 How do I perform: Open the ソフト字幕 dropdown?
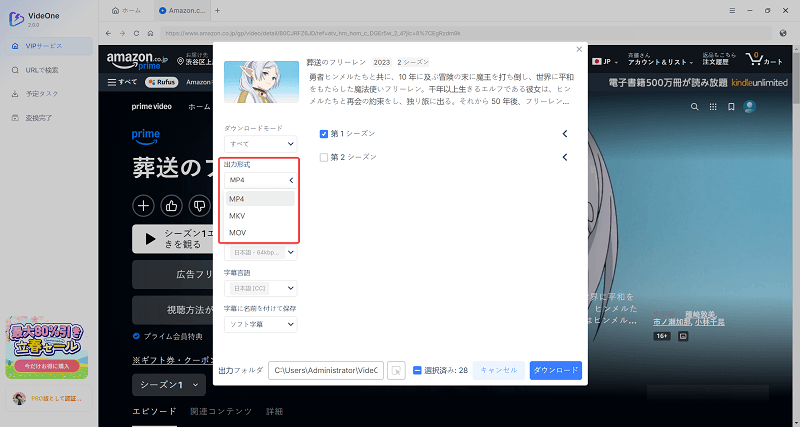(x=261, y=324)
